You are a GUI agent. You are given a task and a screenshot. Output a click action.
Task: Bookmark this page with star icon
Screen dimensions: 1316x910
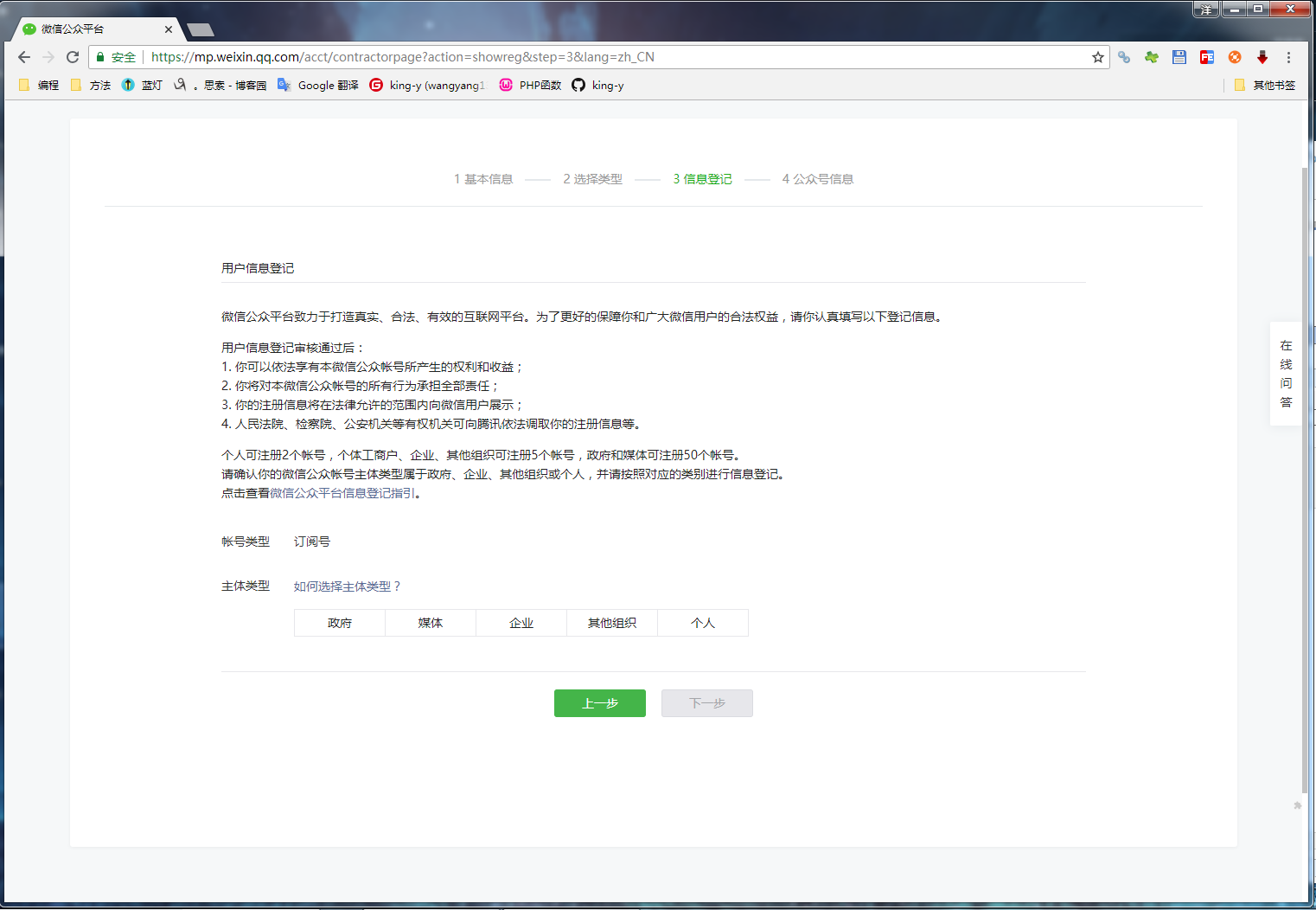point(1098,57)
